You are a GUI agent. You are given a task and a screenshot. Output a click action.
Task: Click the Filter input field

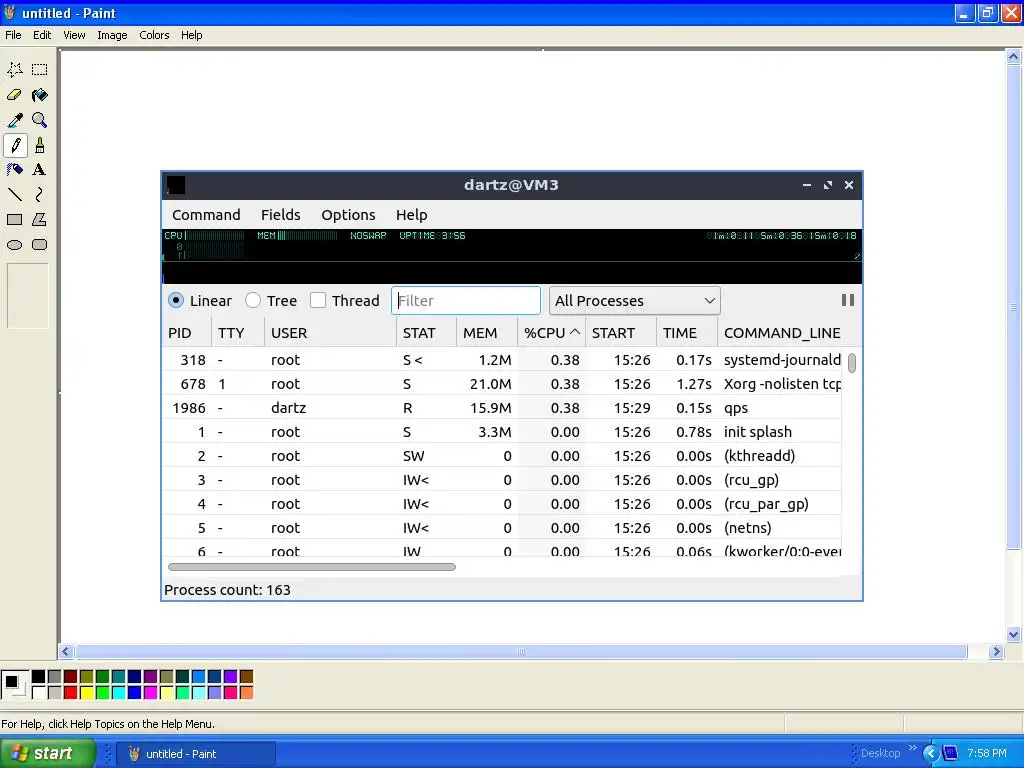click(466, 300)
